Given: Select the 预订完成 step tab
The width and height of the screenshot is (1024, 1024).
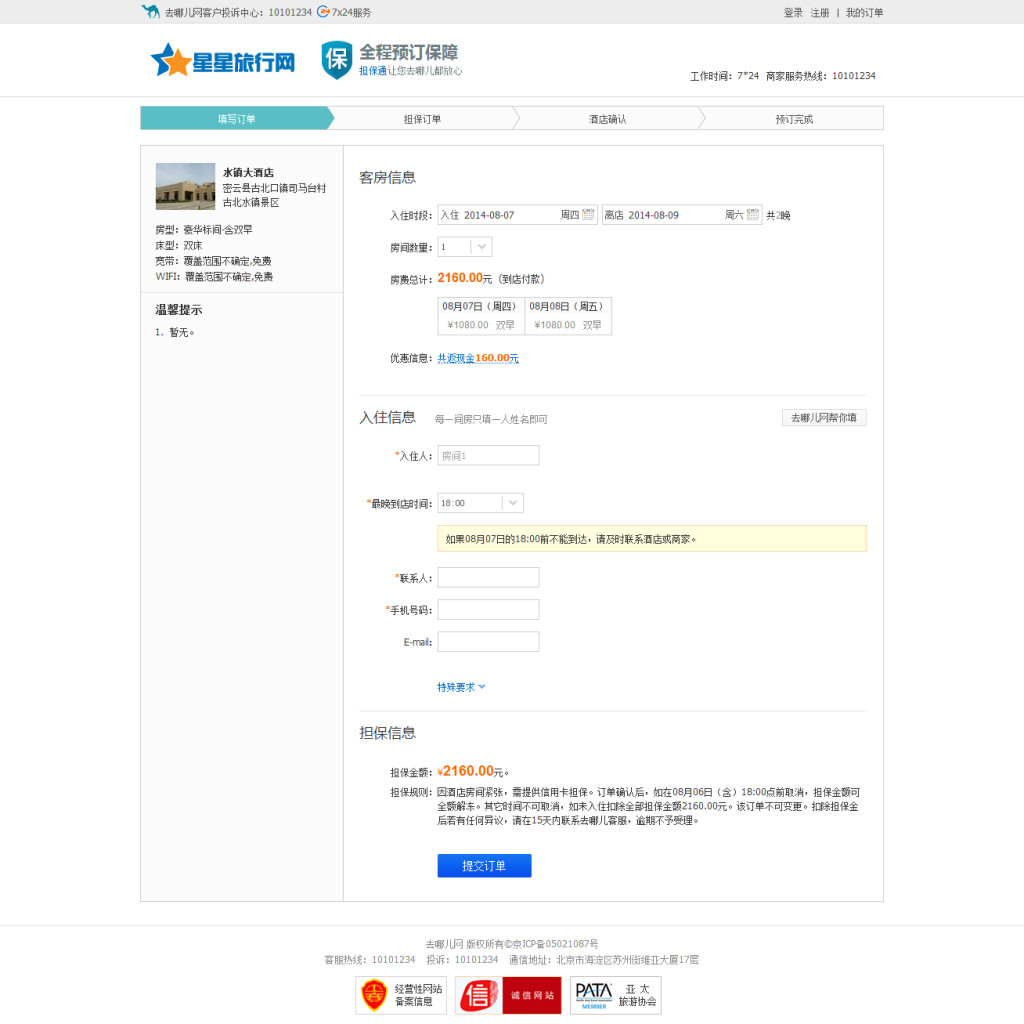Looking at the screenshot, I should 793,119.
